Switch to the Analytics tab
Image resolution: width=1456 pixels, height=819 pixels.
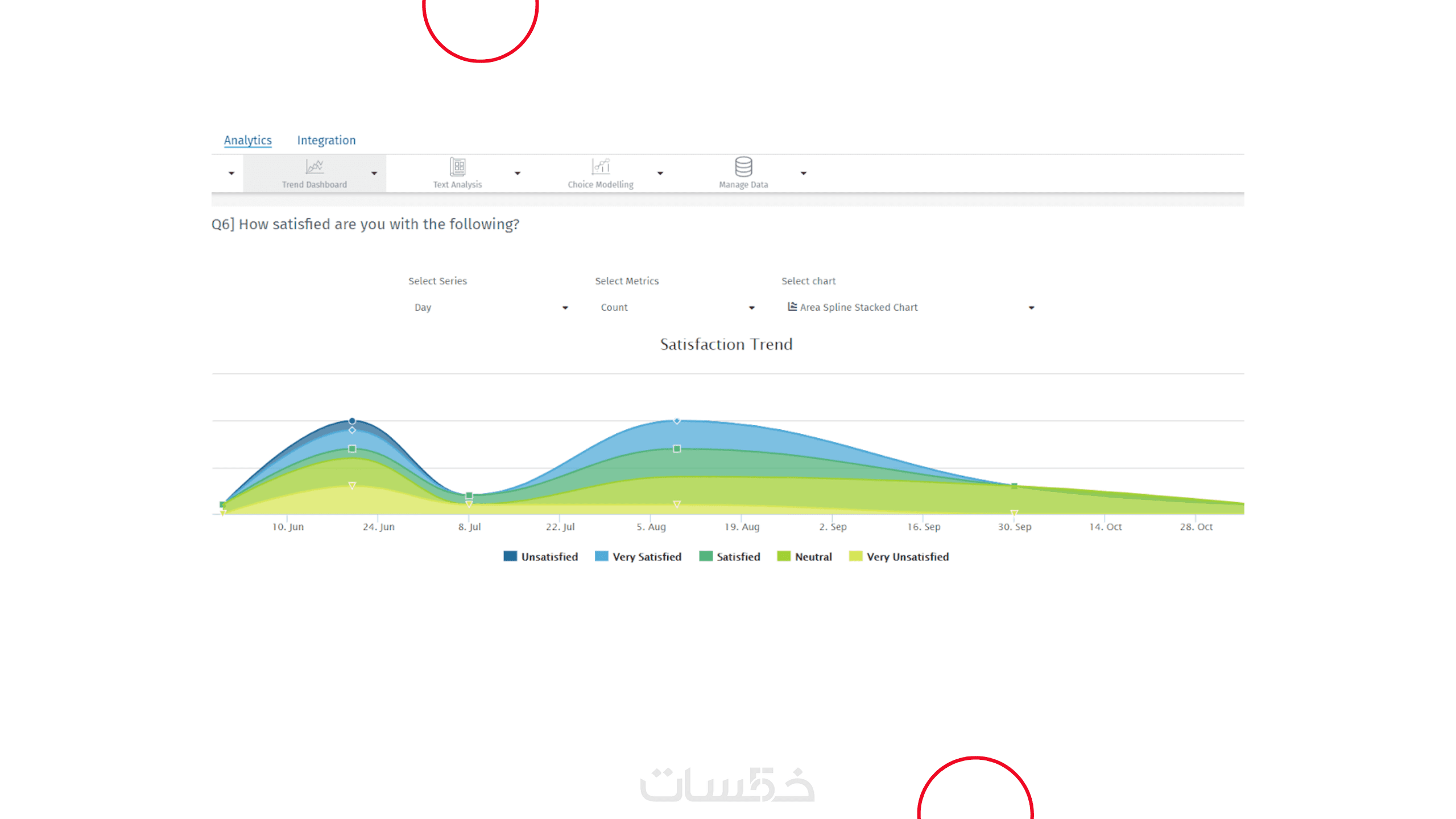(x=247, y=140)
